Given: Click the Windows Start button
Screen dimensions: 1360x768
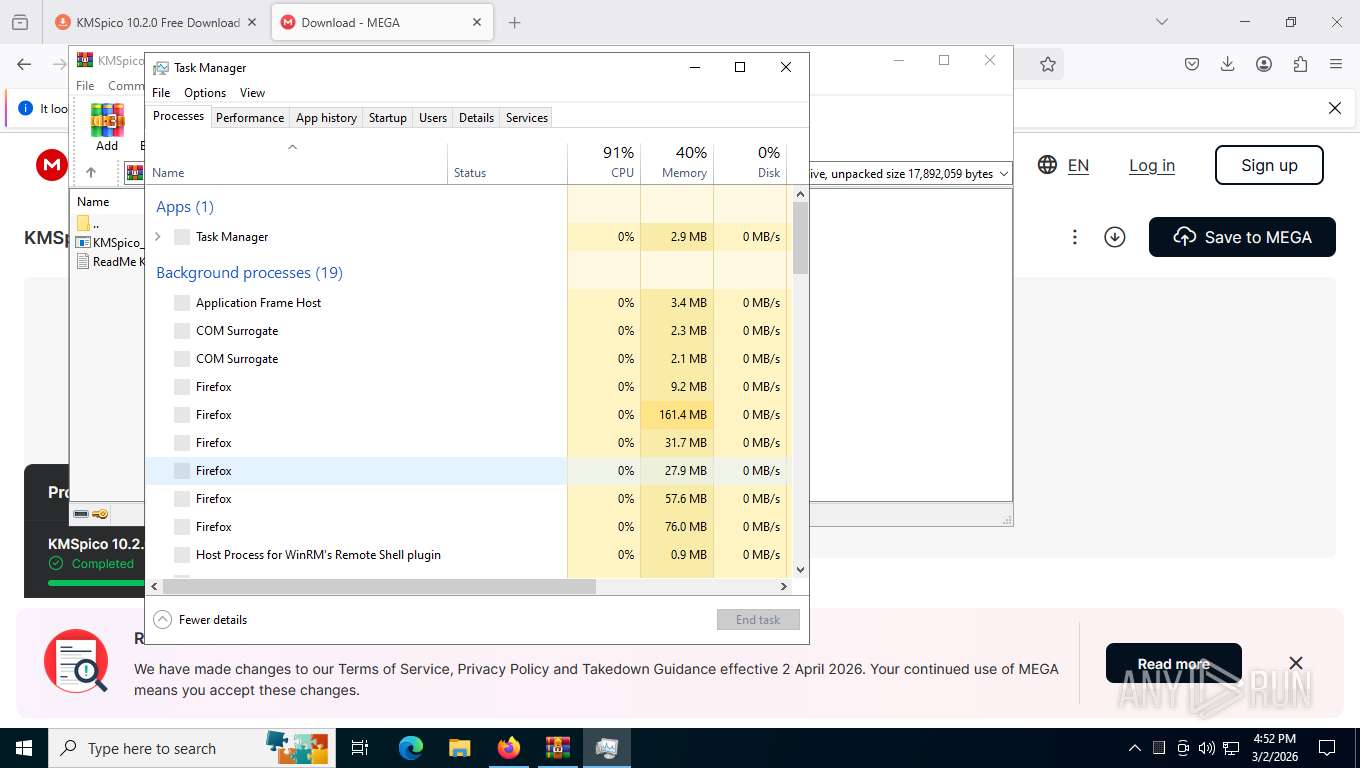Looking at the screenshot, I should click(24, 748).
